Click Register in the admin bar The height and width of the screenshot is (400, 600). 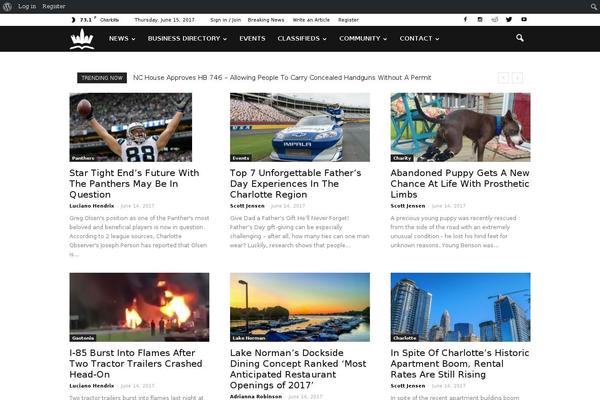[54, 7]
